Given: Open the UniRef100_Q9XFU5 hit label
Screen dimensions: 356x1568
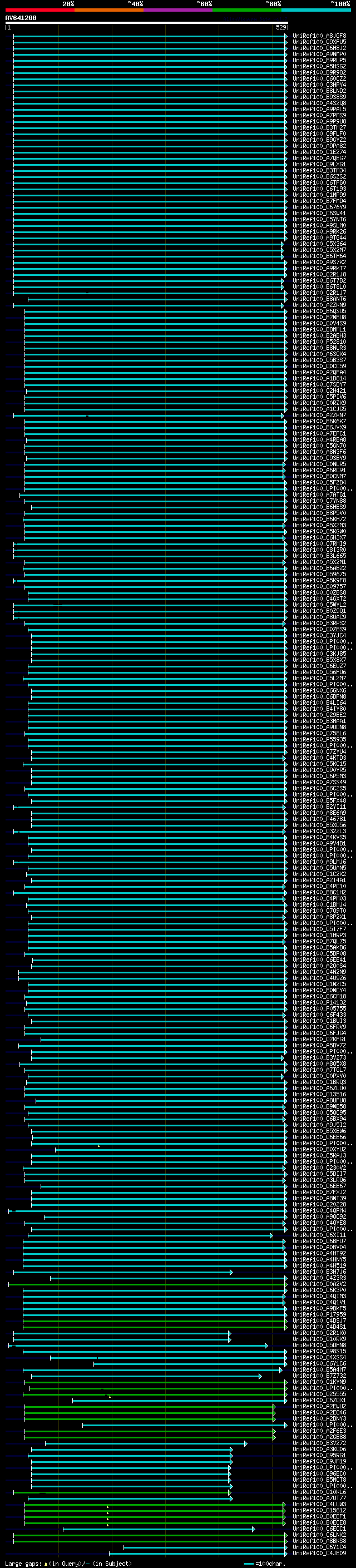Looking at the screenshot, I should tap(319, 42).
